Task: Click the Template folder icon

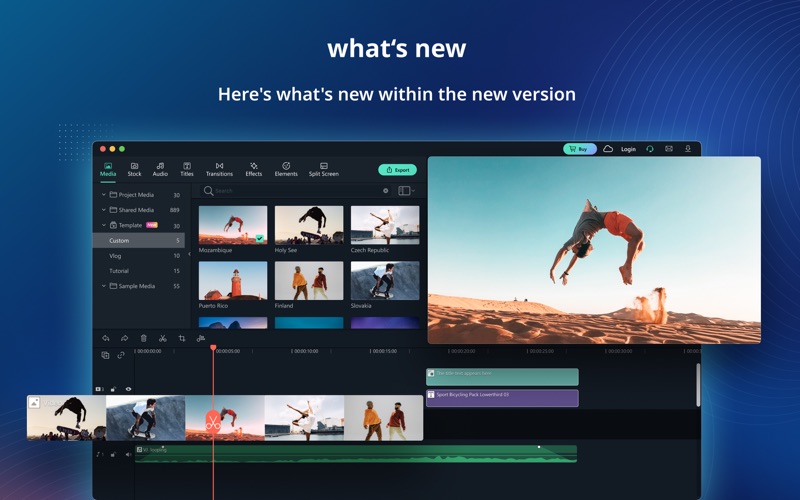Action: 113,226
